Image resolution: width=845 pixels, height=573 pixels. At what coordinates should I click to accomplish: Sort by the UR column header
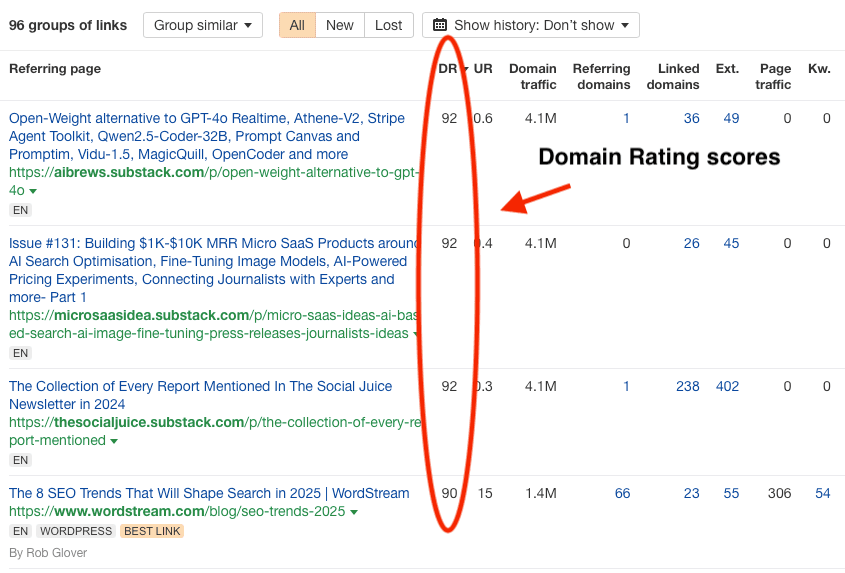tap(483, 69)
